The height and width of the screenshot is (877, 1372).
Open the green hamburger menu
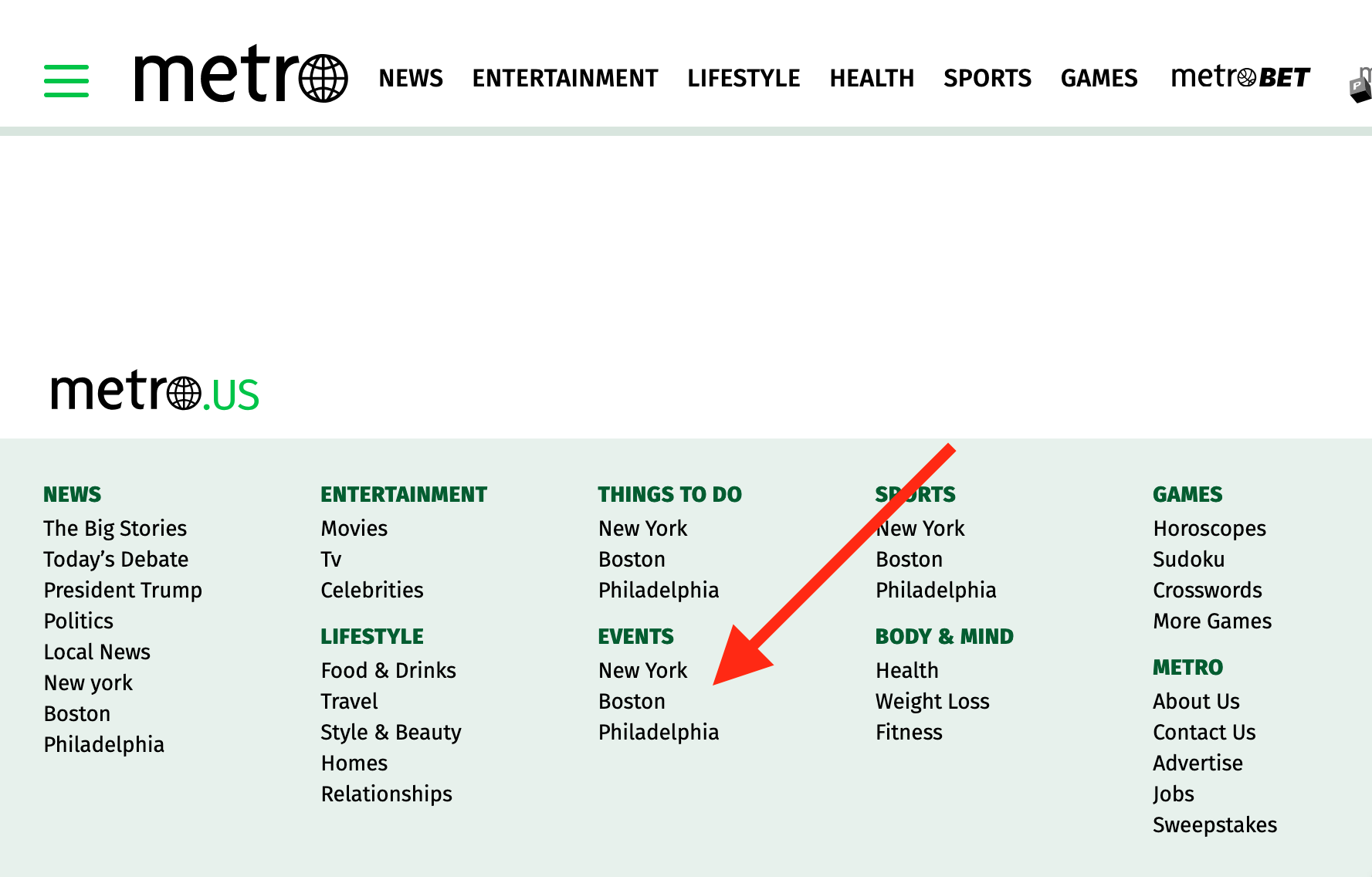click(66, 80)
